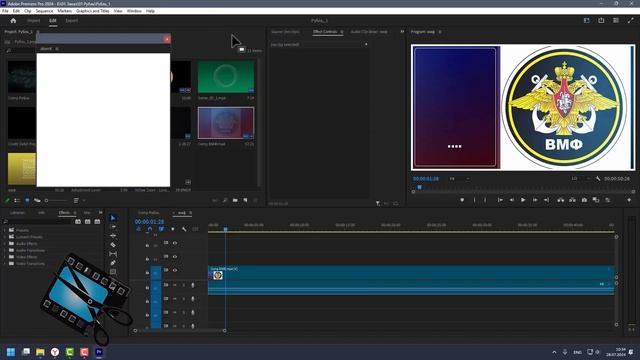Toggle eye visibility of the V1 video track

pos(175,270)
